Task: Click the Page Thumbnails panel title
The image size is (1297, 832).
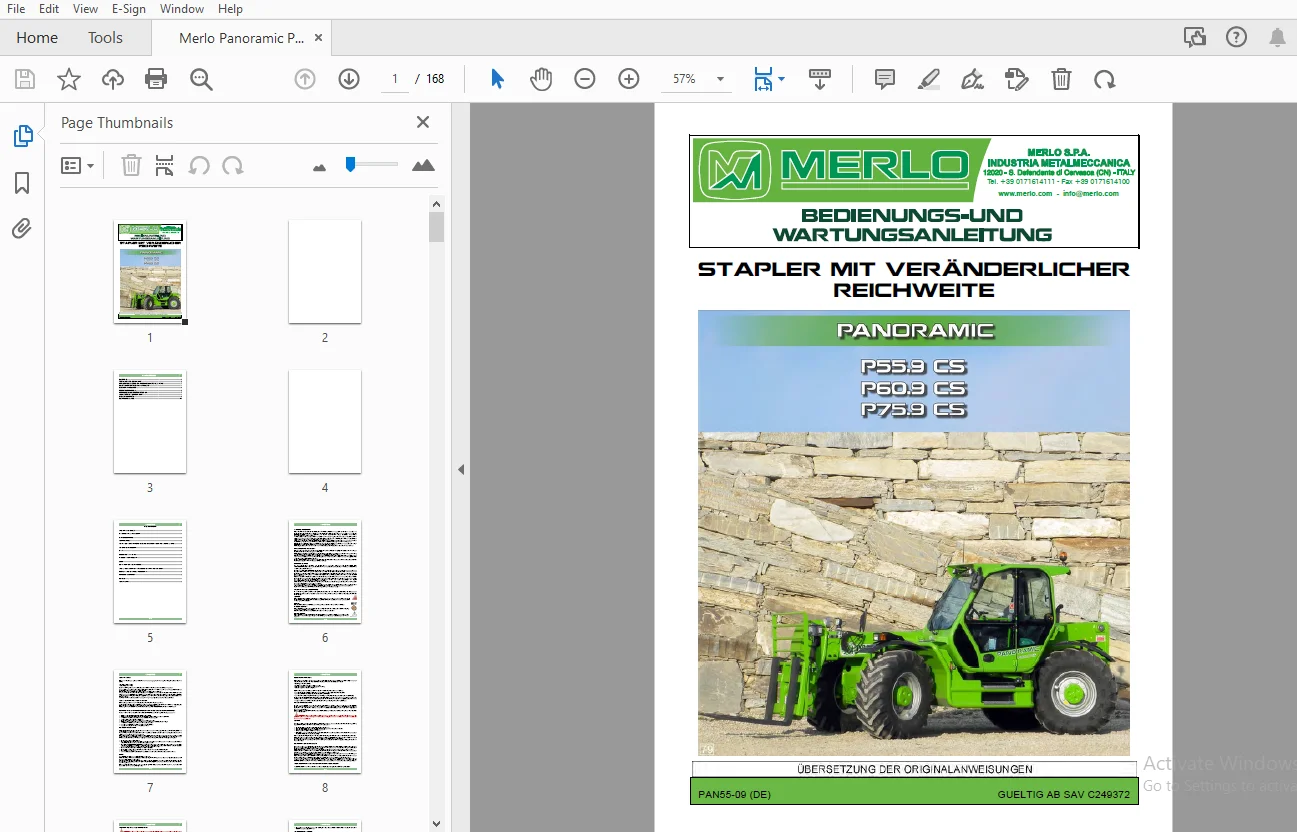Action: tap(117, 122)
